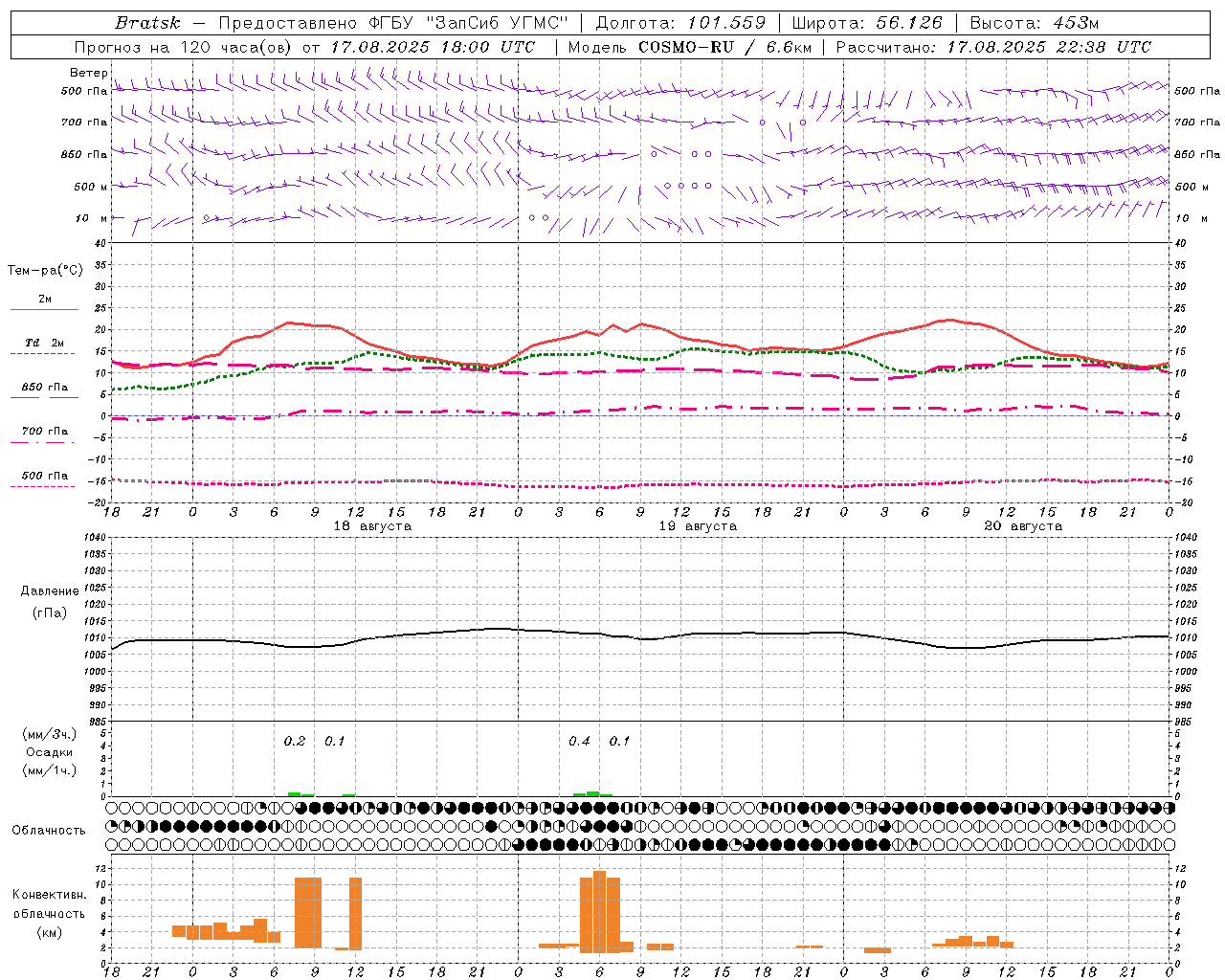Click the latitude value "Широта: 56.126"

[867, 22]
